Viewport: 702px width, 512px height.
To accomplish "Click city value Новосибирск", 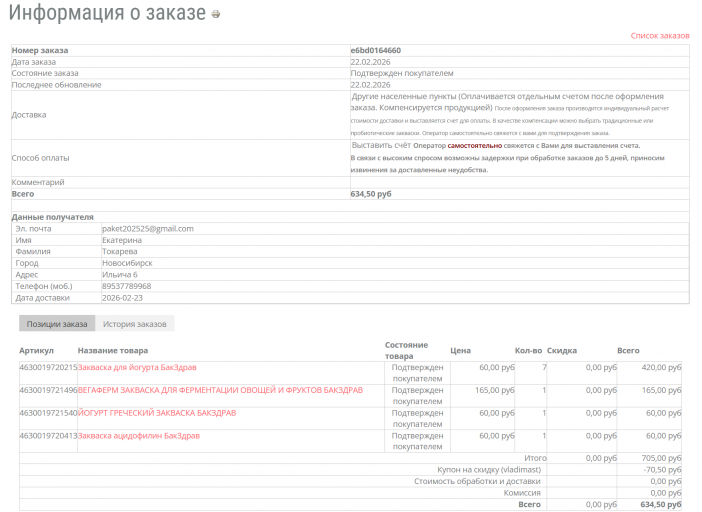I will (127, 263).
